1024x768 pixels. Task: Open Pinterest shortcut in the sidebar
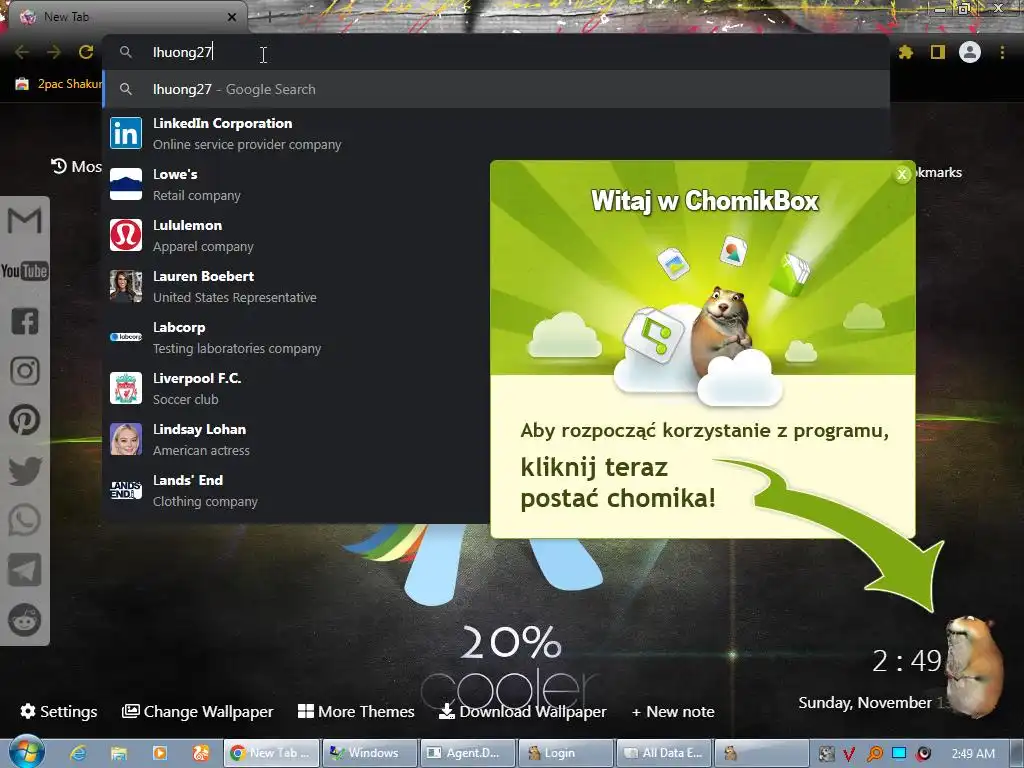pos(25,420)
